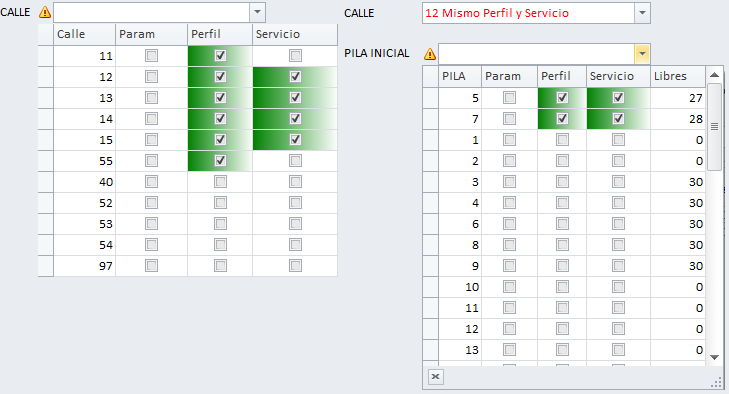Select the PILA cell '10'
The height and width of the screenshot is (394, 729).
(x=460, y=287)
